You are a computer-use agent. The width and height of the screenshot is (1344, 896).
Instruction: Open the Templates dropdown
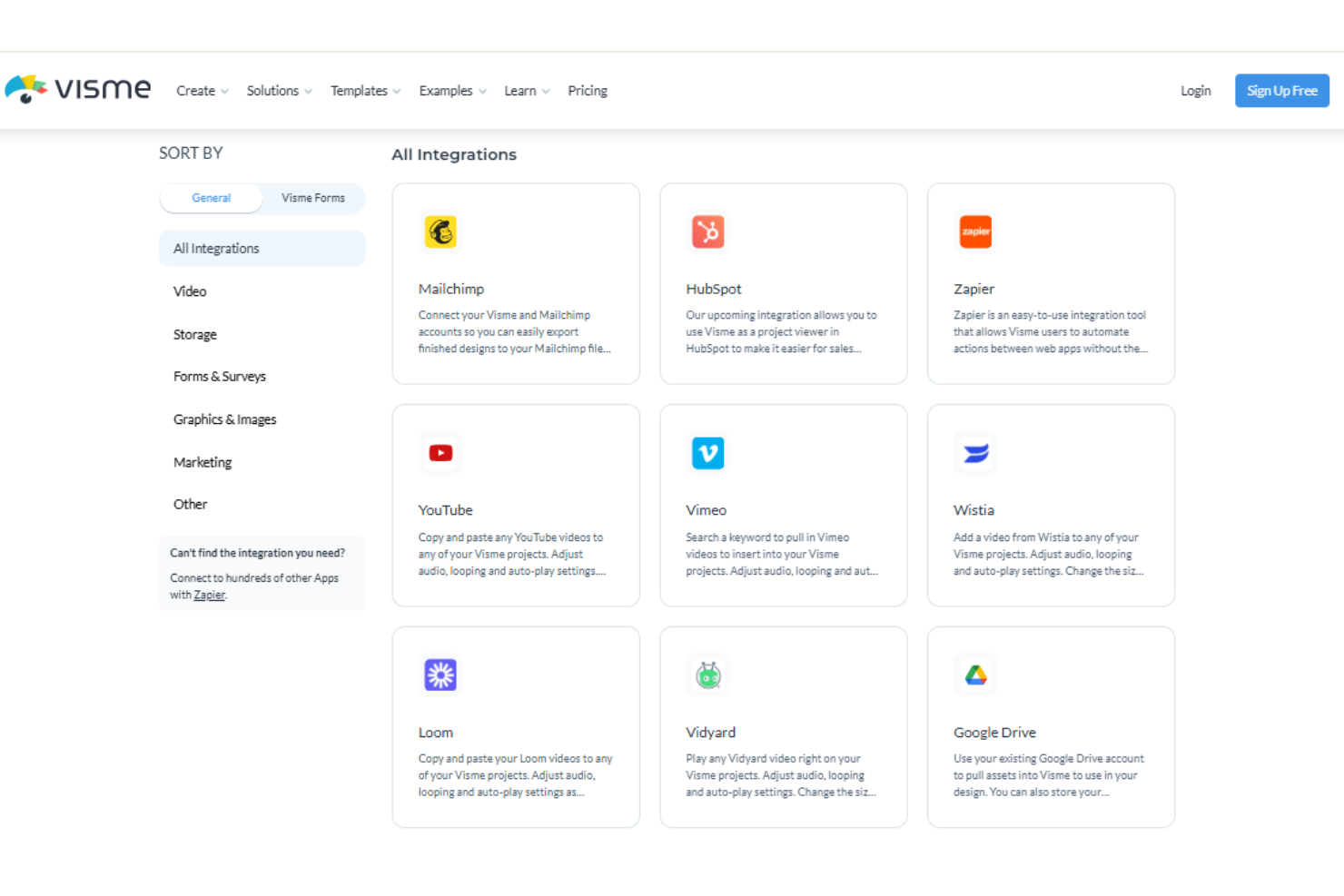point(366,91)
